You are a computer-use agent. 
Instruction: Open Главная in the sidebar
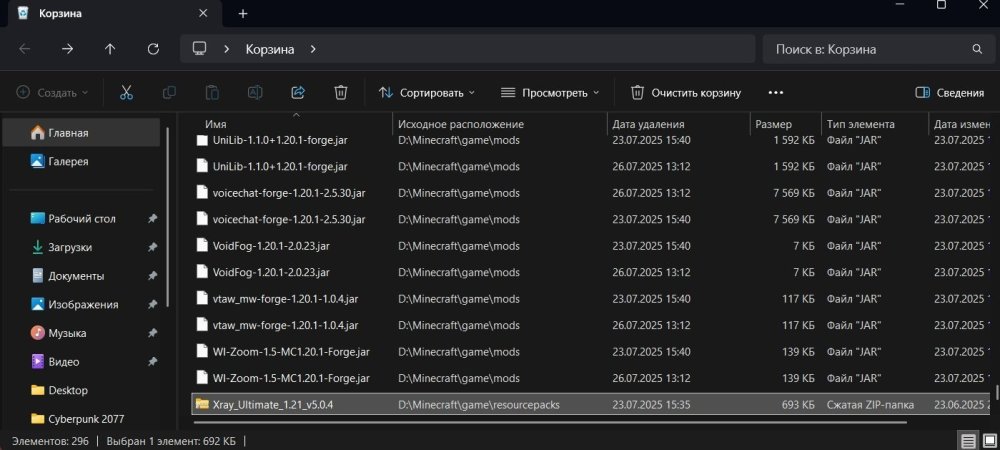click(82, 133)
